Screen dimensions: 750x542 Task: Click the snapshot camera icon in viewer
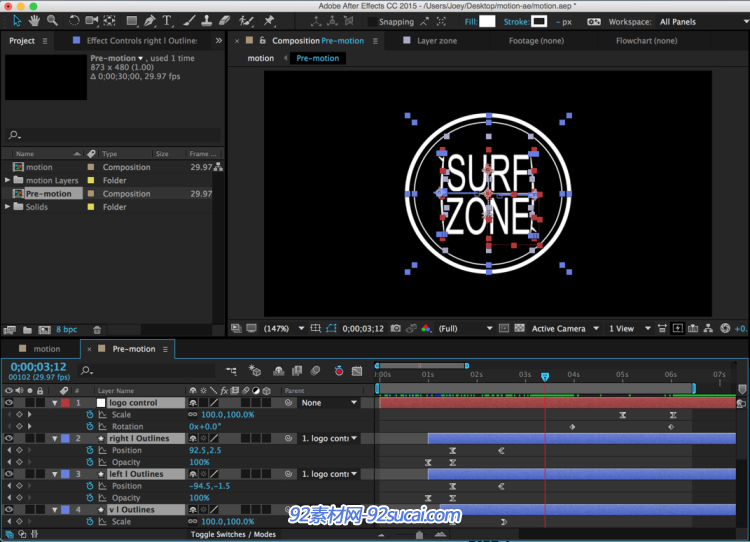coord(396,328)
